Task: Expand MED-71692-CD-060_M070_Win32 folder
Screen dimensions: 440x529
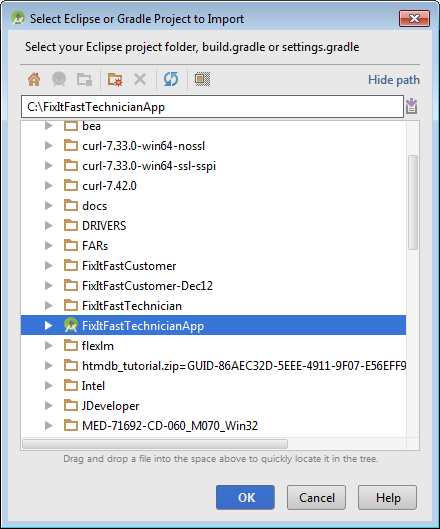Action: 49,425
